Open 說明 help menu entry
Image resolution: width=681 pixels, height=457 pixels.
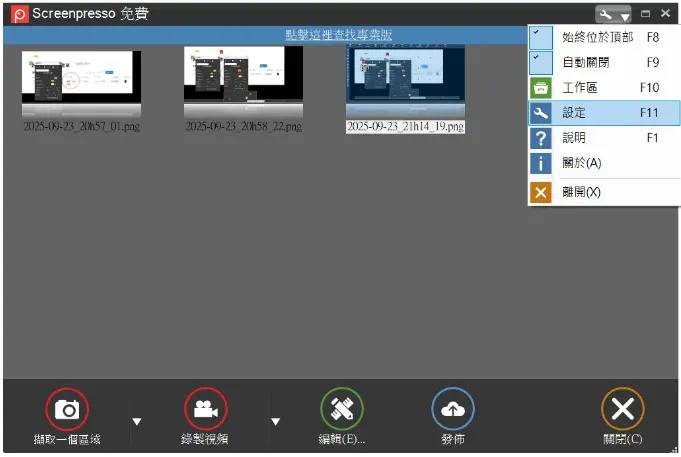click(x=604, y=138)
